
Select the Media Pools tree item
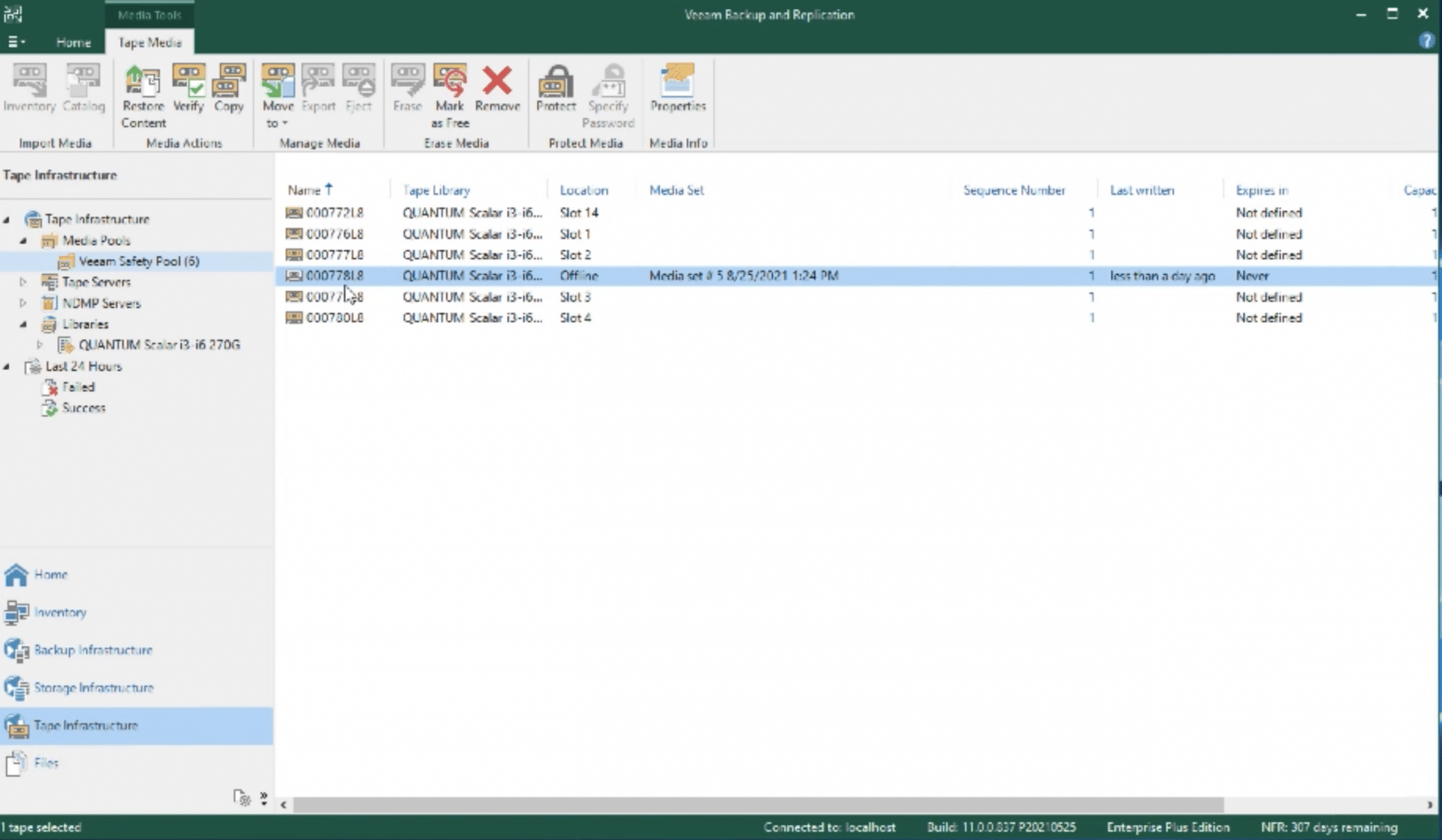(96, 240)
